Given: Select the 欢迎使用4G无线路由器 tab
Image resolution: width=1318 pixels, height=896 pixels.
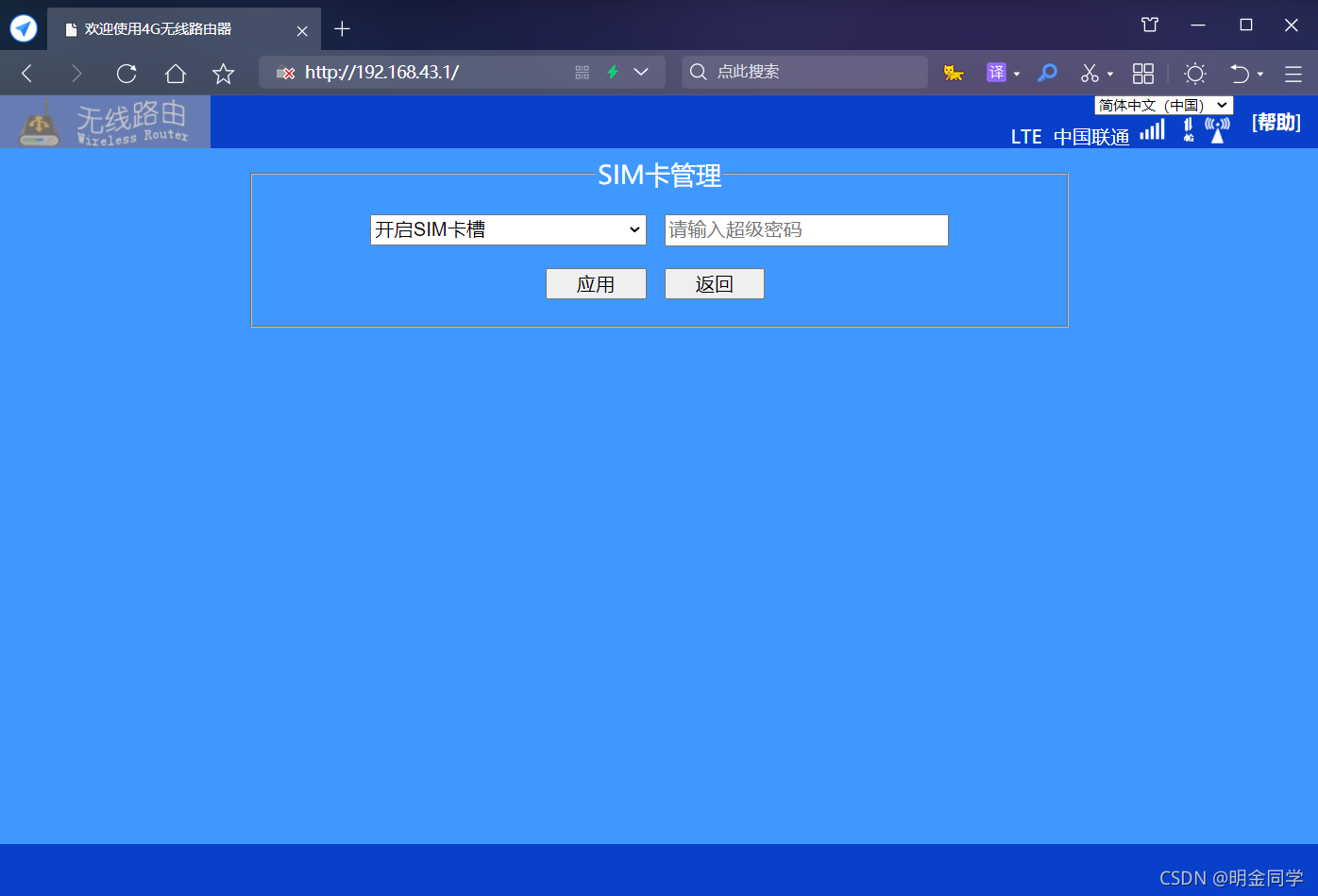Looking at the screenshot, I should [x=170, y=29].
